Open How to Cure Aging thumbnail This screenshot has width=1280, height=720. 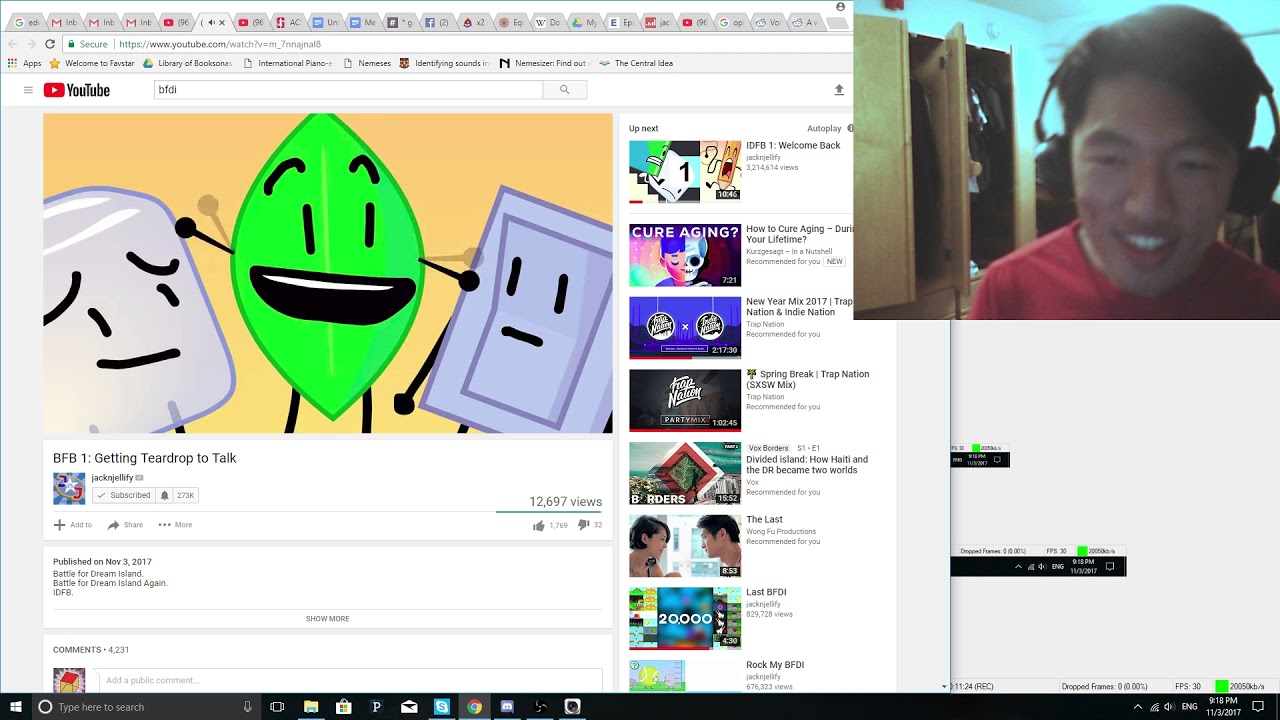pos(685,255)
